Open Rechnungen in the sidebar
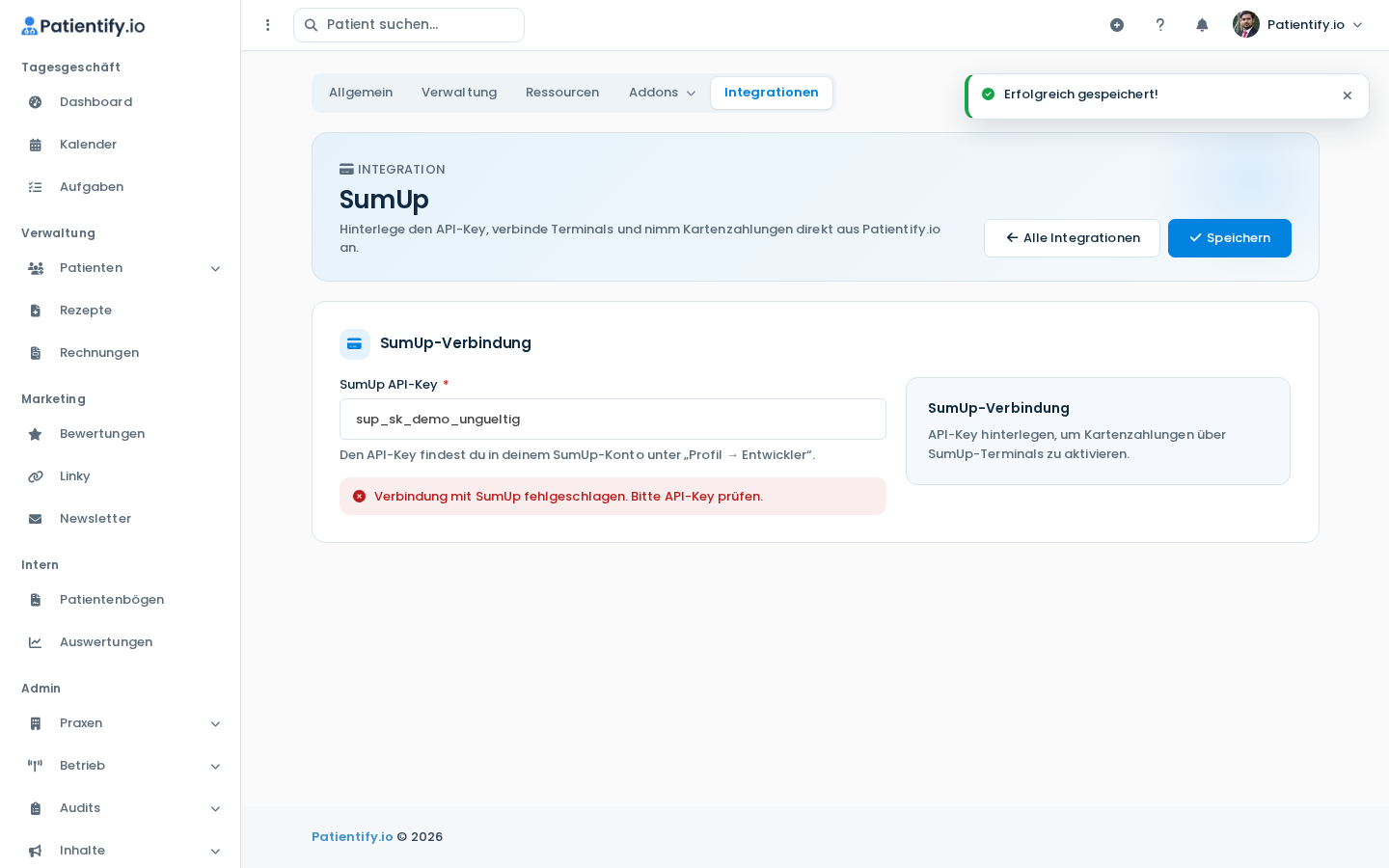 121,353
